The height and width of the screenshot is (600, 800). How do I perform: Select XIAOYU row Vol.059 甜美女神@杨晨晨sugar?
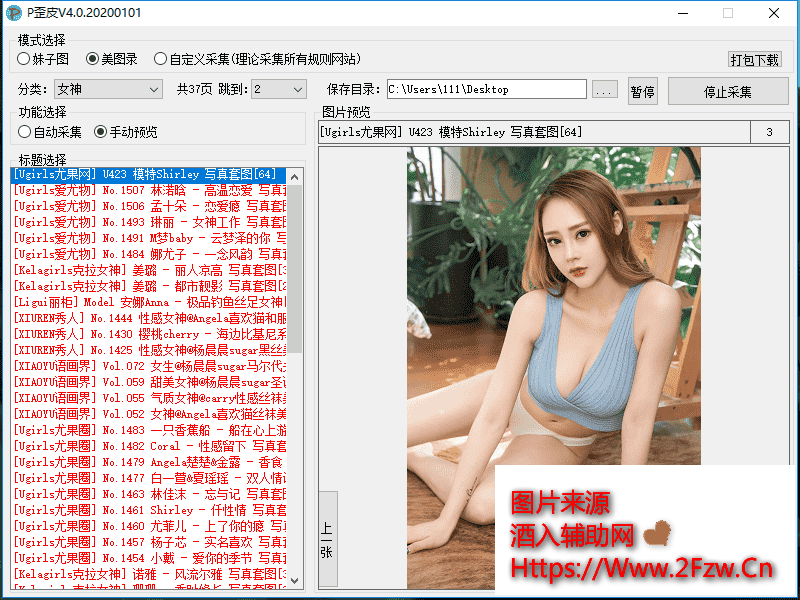point(148,382)
